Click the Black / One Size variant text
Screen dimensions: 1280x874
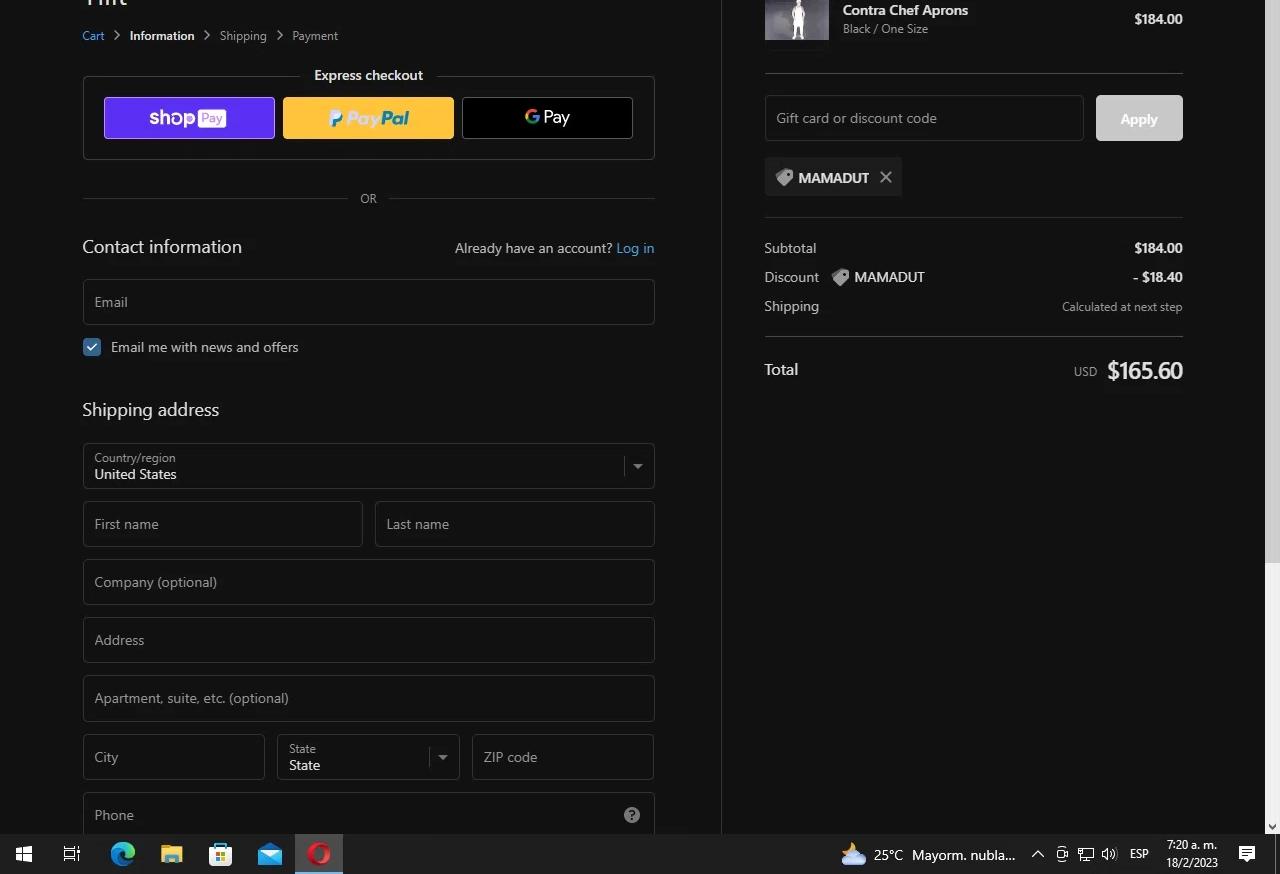[x=885, y=29]
